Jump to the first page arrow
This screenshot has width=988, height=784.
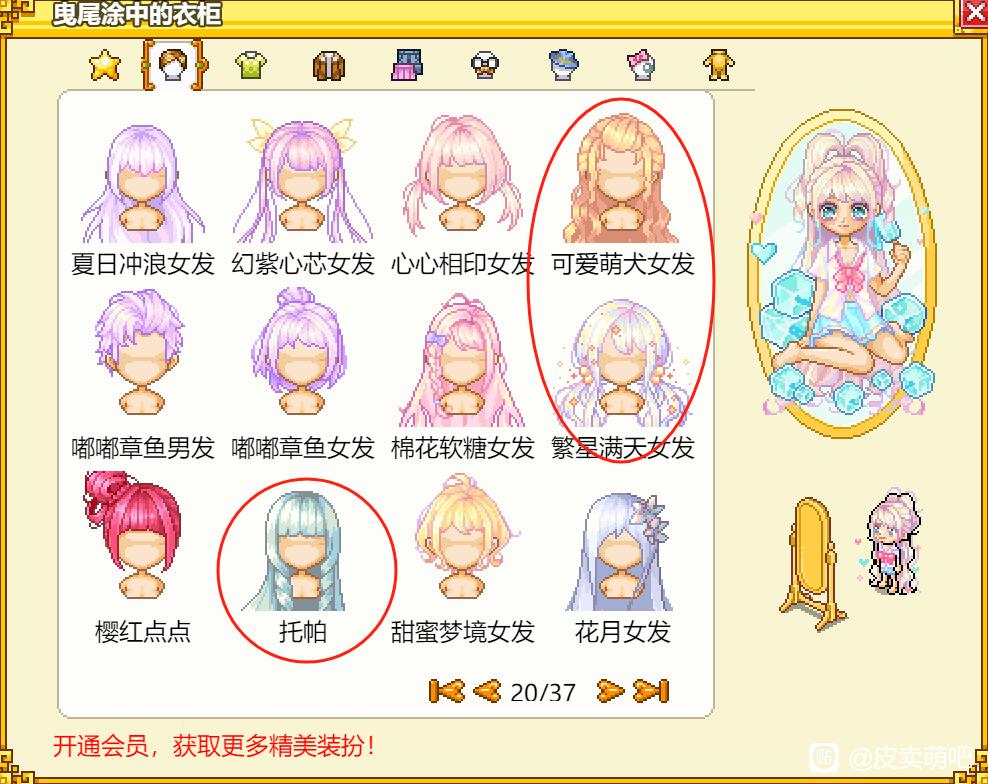tap(446, 691)
